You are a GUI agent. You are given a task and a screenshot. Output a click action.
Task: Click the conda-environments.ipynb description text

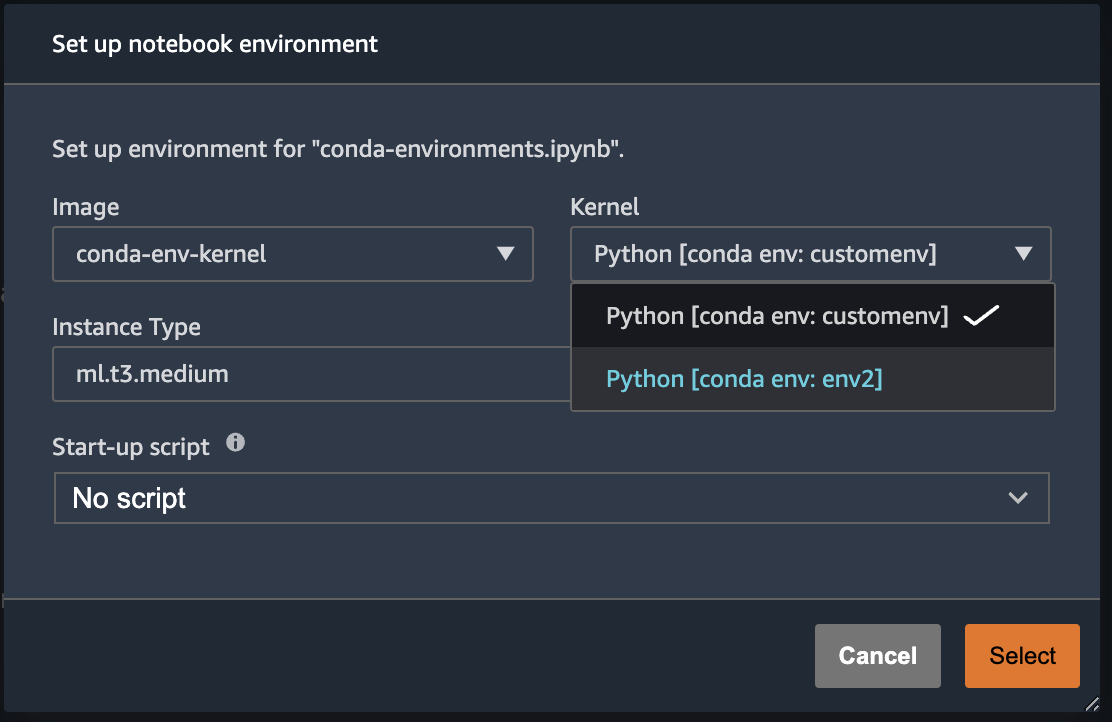click(x=345, y=150)
